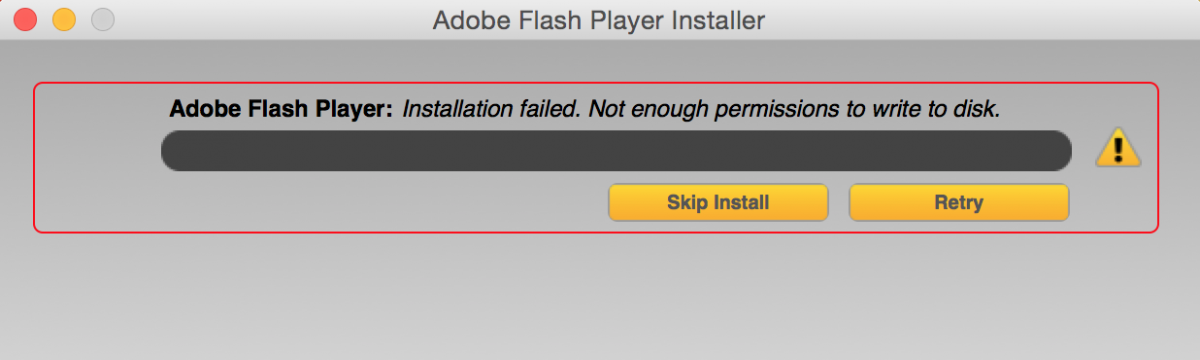Click the grayed-out zoom window button
1200x360 pixels.
pos(102,19)
